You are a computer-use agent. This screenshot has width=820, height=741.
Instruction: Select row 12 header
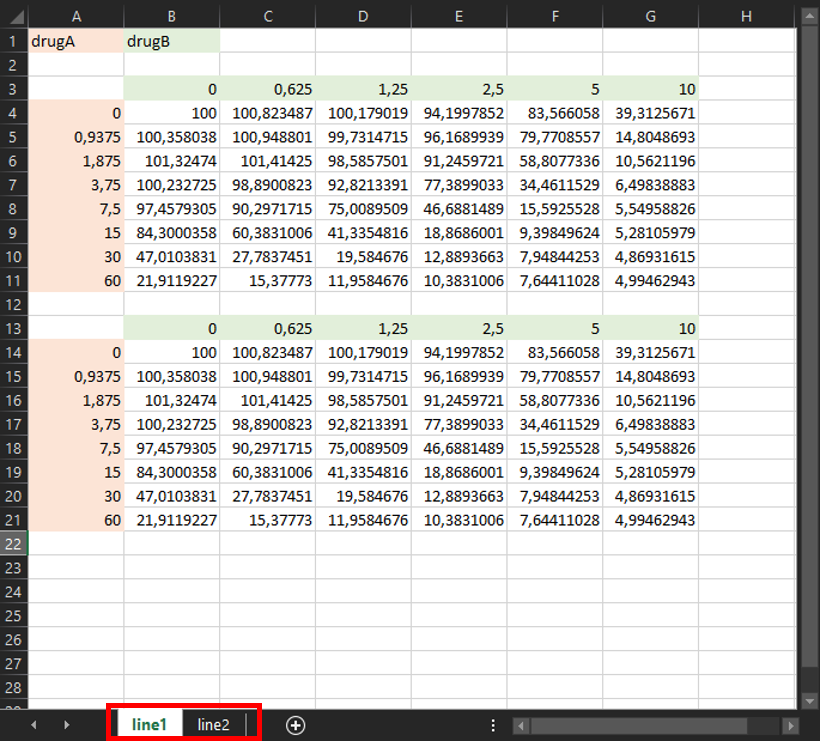[x=15, y=304]
